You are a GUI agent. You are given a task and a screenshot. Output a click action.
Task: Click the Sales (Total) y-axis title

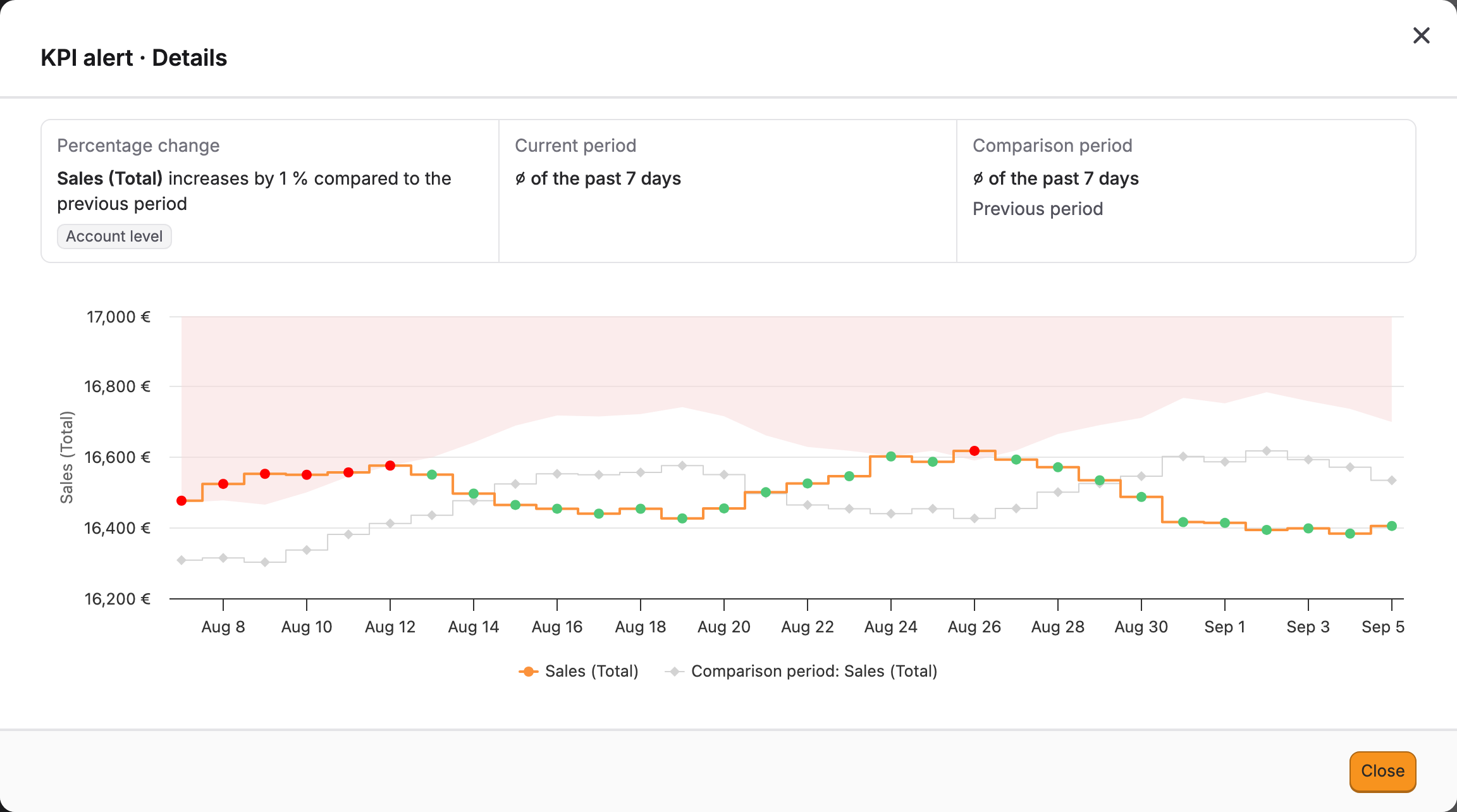[66, 457]
